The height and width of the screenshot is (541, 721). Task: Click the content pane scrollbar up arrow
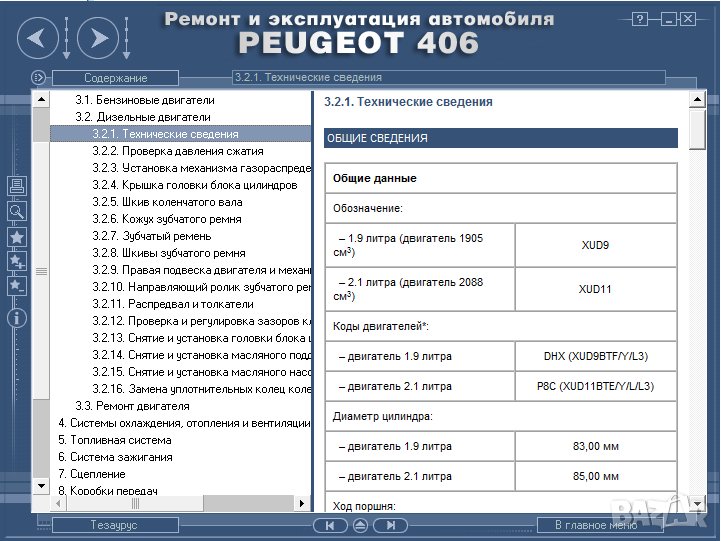pyautogui.click(x=697, y=99)
